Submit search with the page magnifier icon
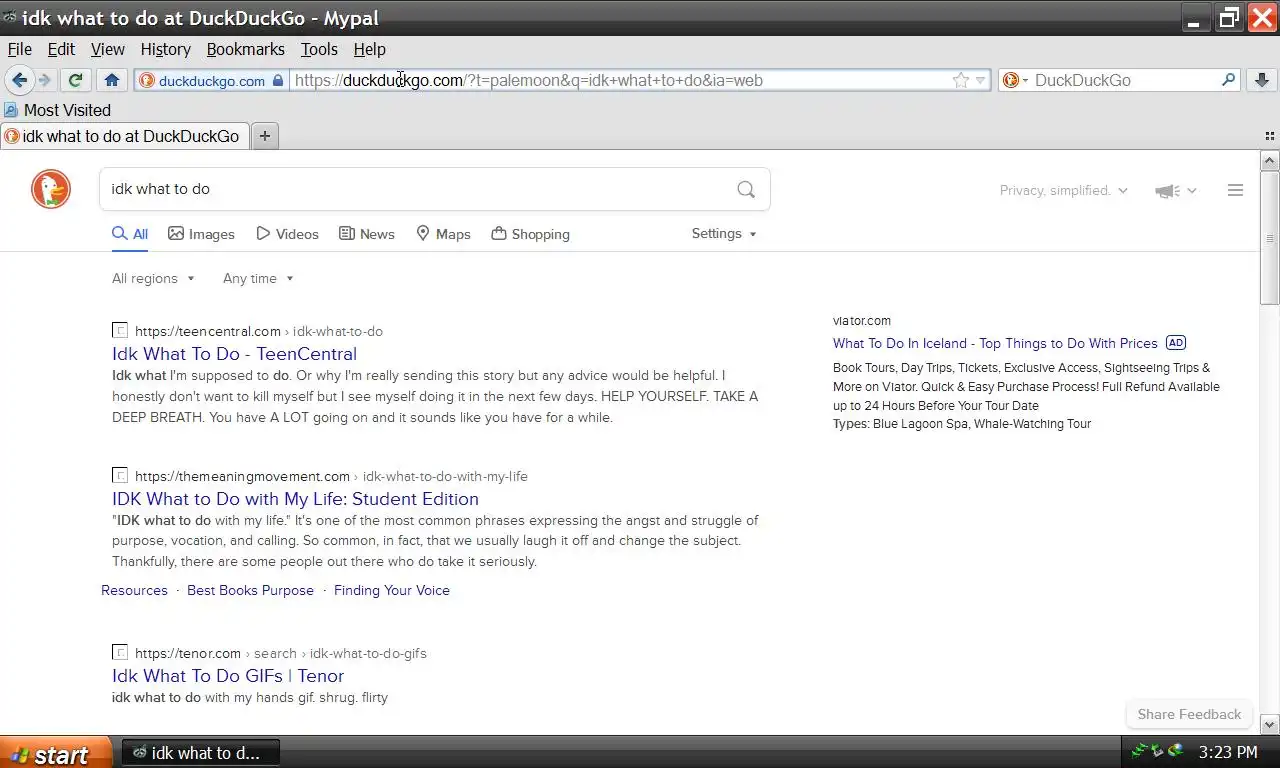1280x768 pixels. click(x=746, y=189)
